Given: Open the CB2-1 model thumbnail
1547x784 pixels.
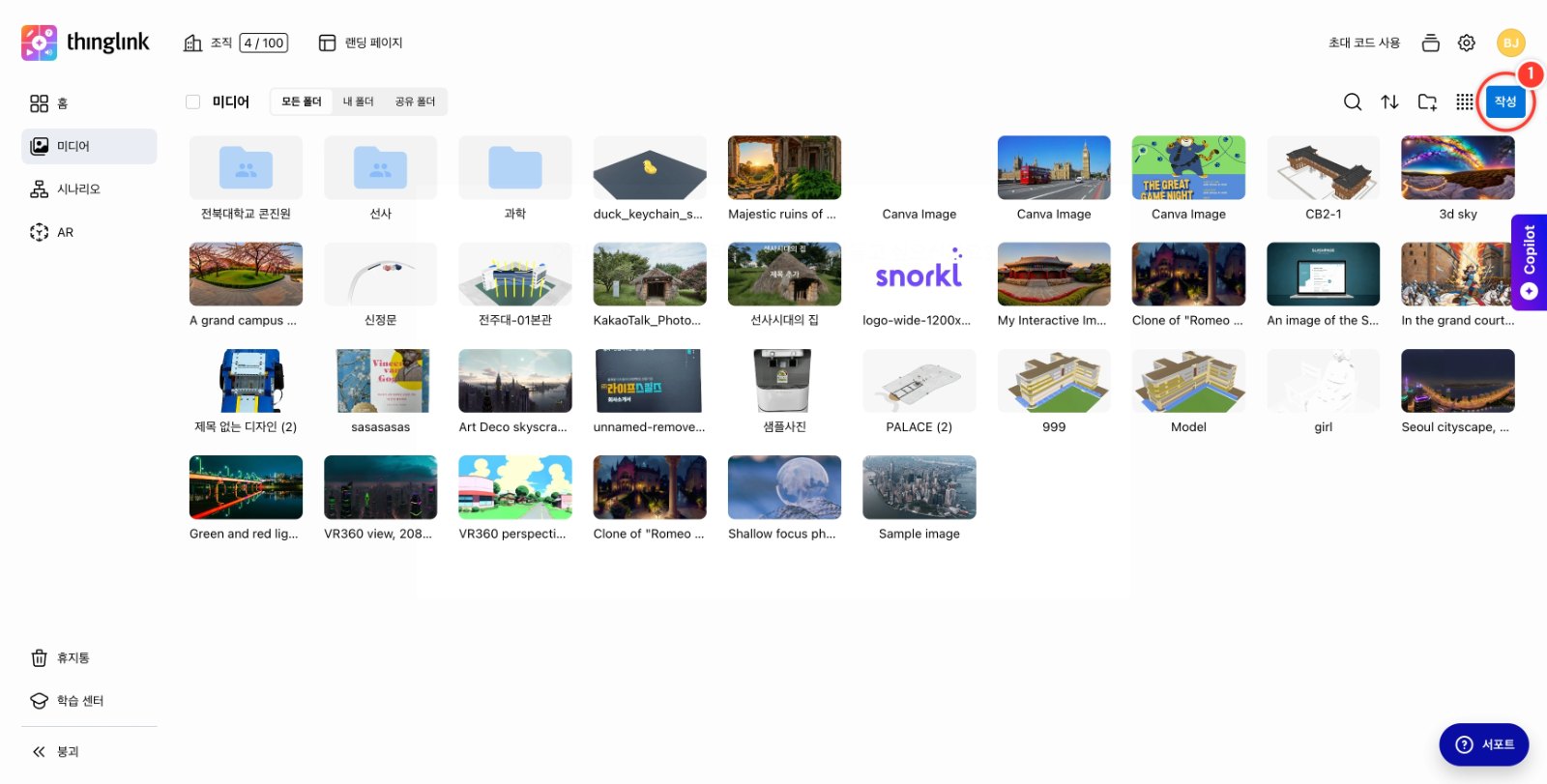Looking at the screenshot, I should coord(1323,167).
